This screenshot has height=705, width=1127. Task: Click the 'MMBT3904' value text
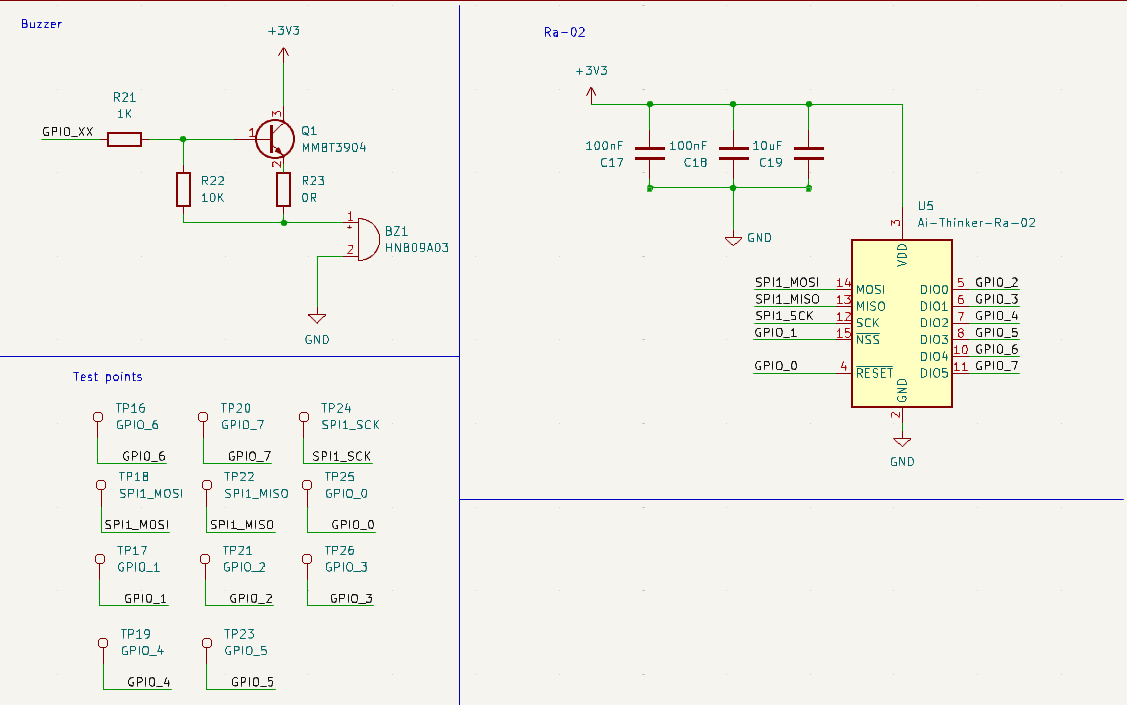[334, 147]
